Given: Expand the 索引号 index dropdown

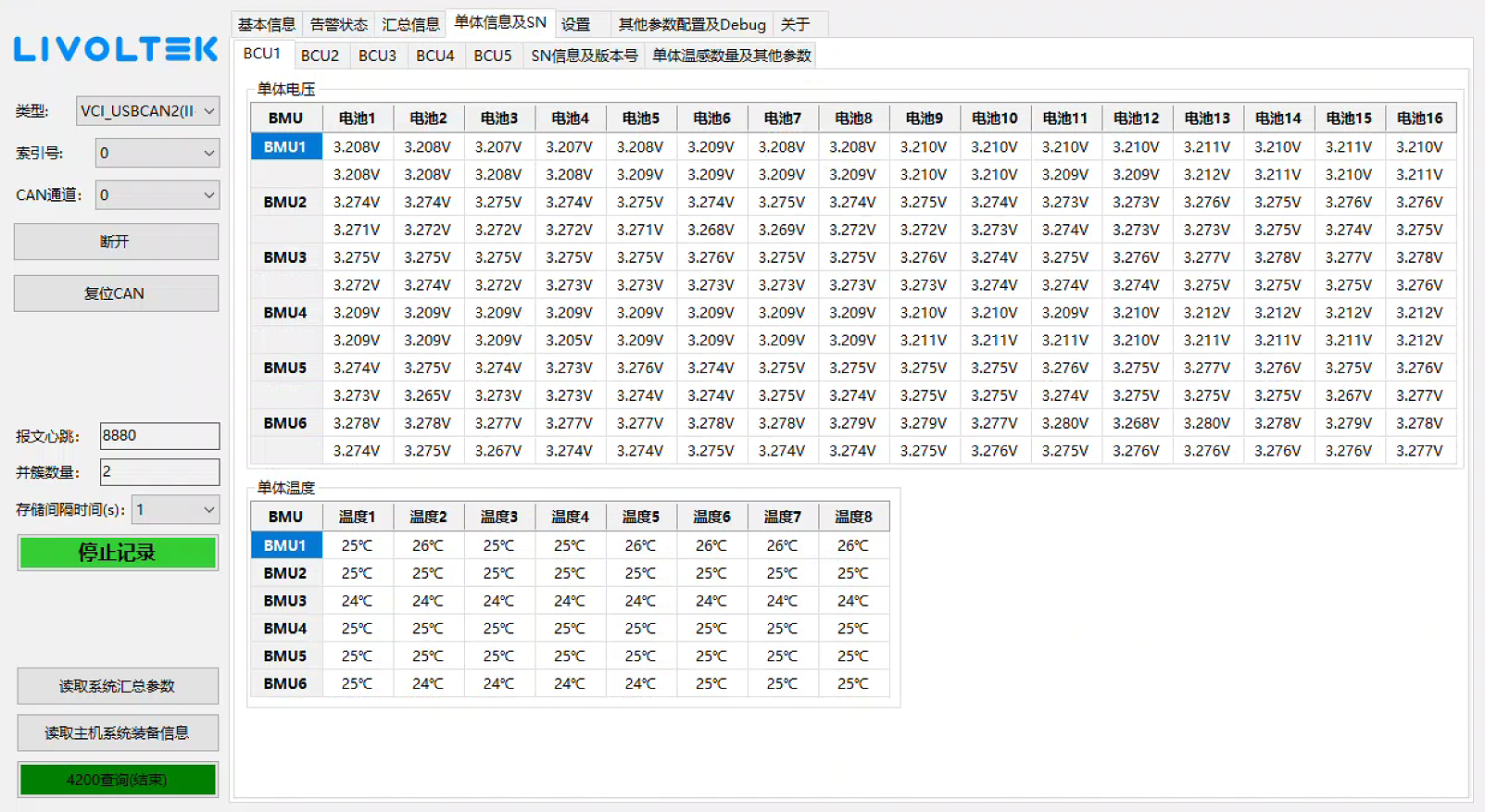Looking at the screenshot, I should (x=157, y=153).
